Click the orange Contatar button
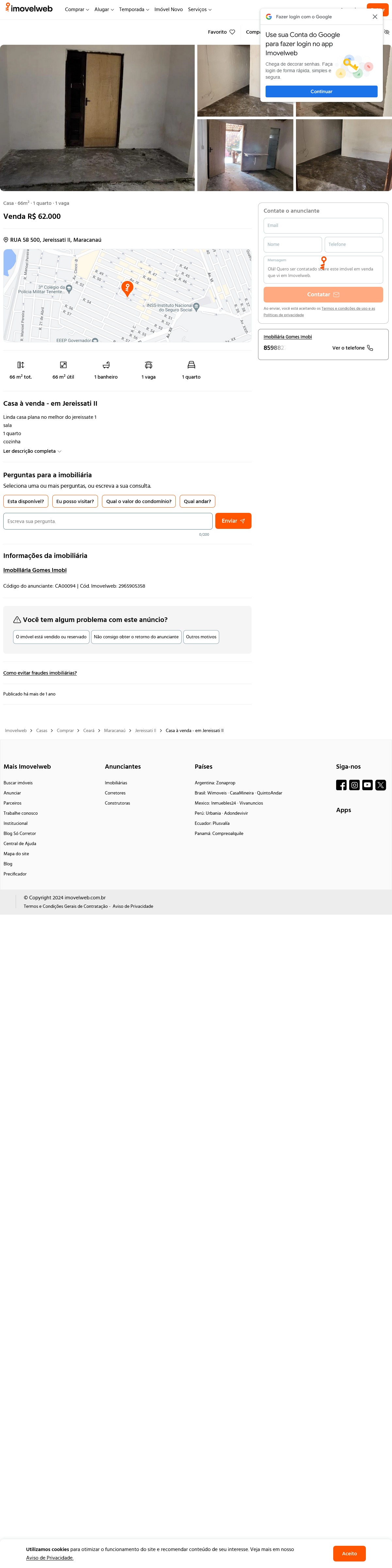This screenshot has height=1568, width=392. click(323, 295)
